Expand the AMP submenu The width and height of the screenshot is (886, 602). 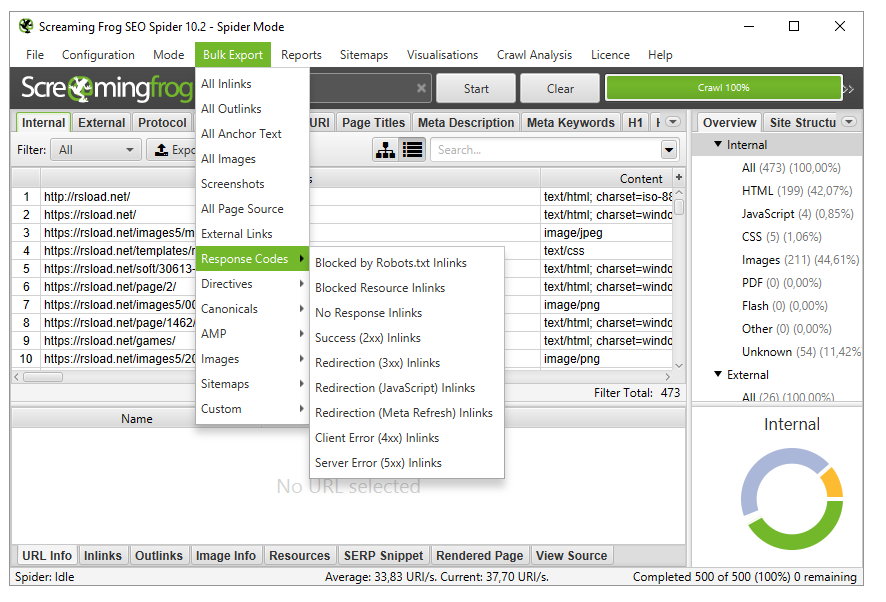click(x=253, y=334)
